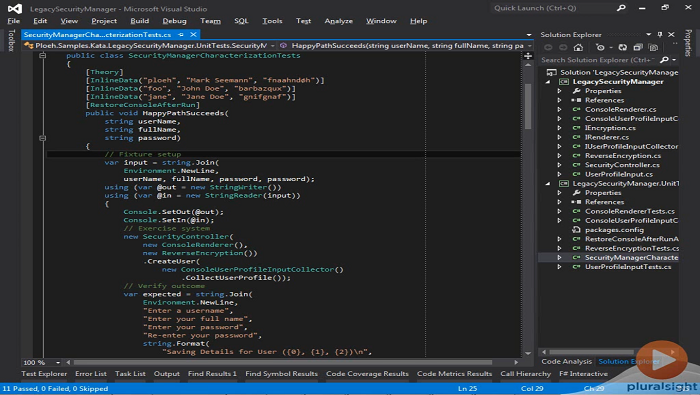
Task: Collapse the LegacySecurityManager.UnitTests project node
Action: pyautogui.click(x=548, y=183)
